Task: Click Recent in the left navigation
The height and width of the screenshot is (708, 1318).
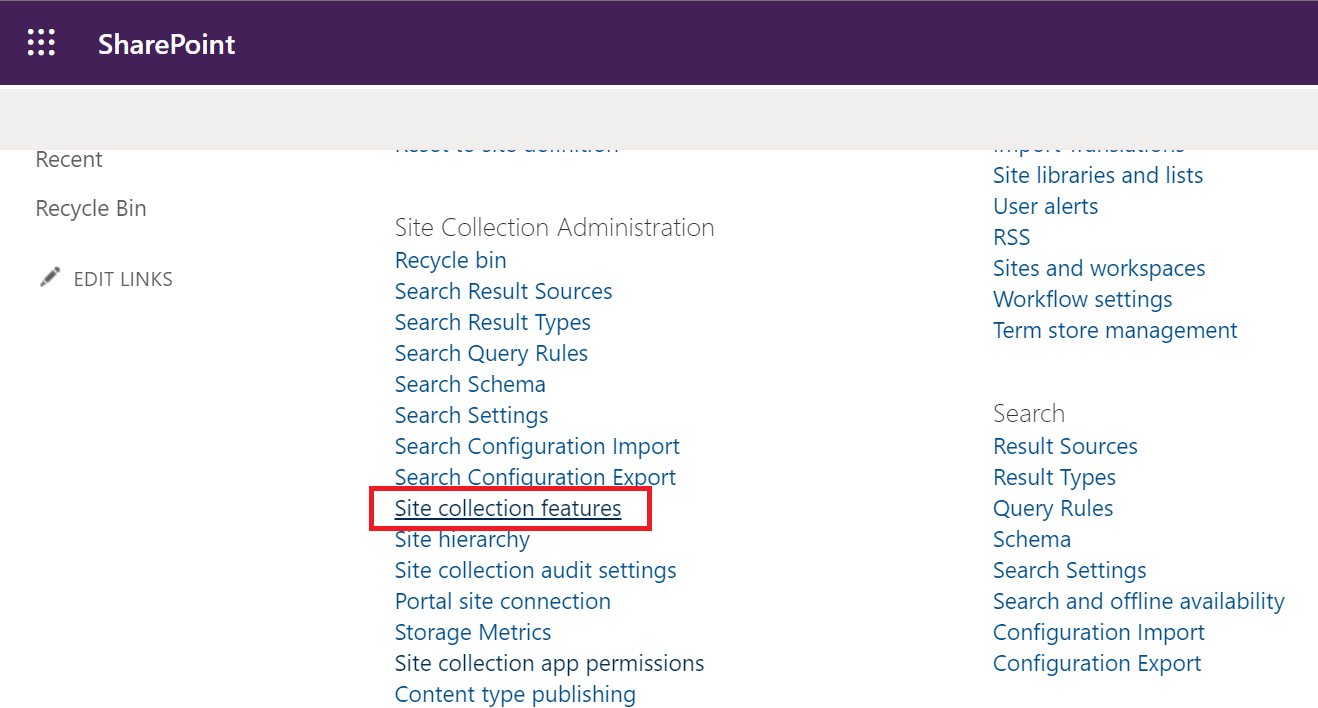Action: coord(69,159)
